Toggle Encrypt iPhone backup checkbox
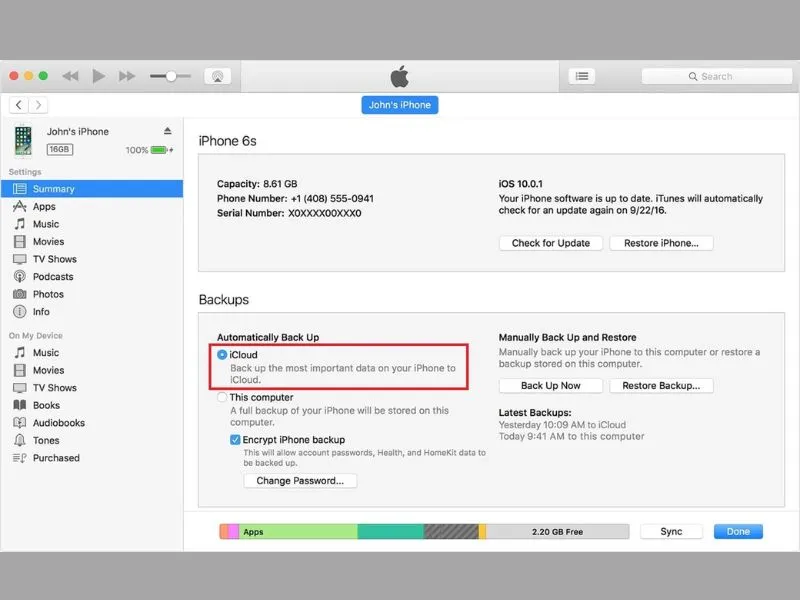800x600 pixels. point(235,440)
